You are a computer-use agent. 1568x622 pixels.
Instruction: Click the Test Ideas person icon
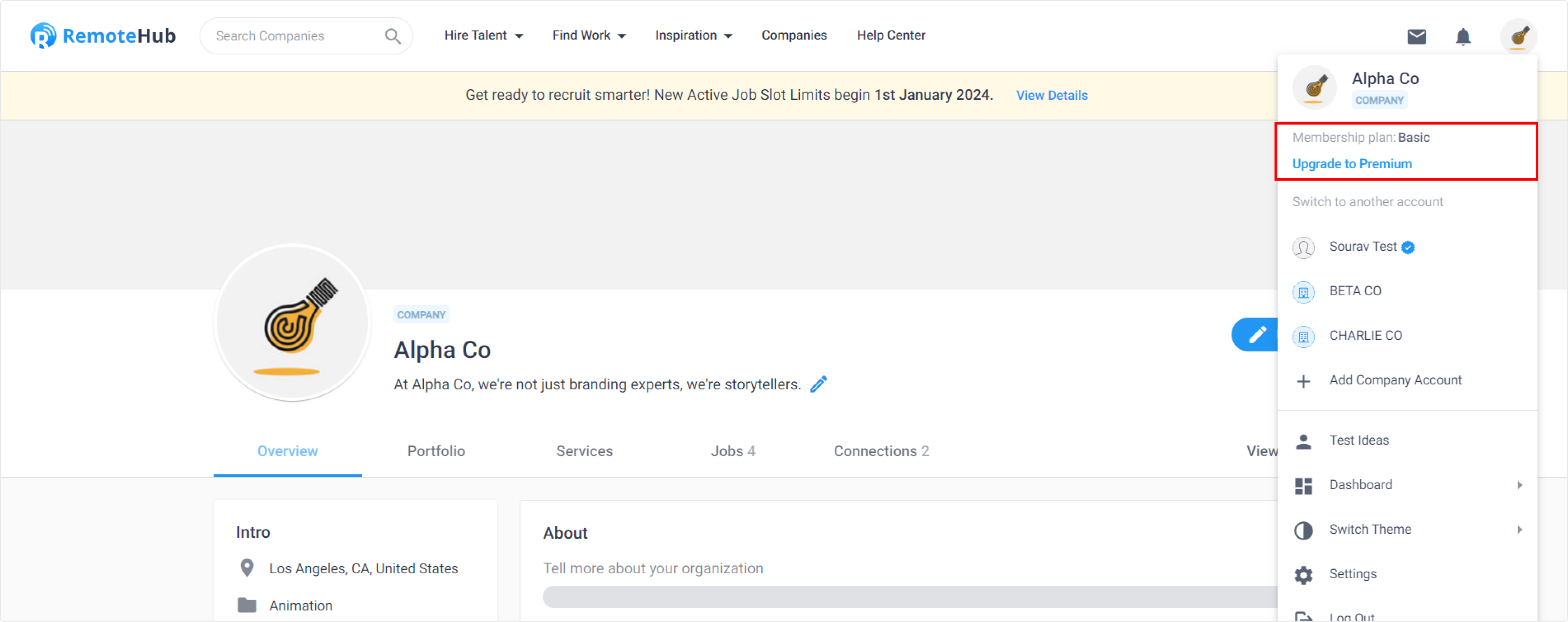pos(1303,442)
